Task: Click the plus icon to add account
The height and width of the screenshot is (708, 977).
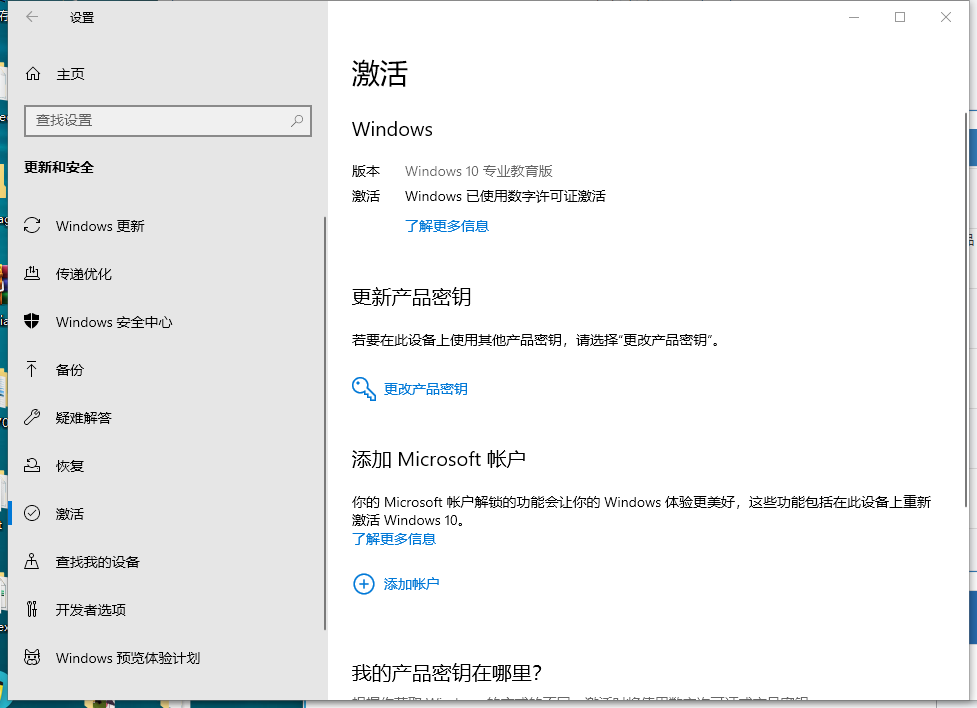Action: click(363, 584)
